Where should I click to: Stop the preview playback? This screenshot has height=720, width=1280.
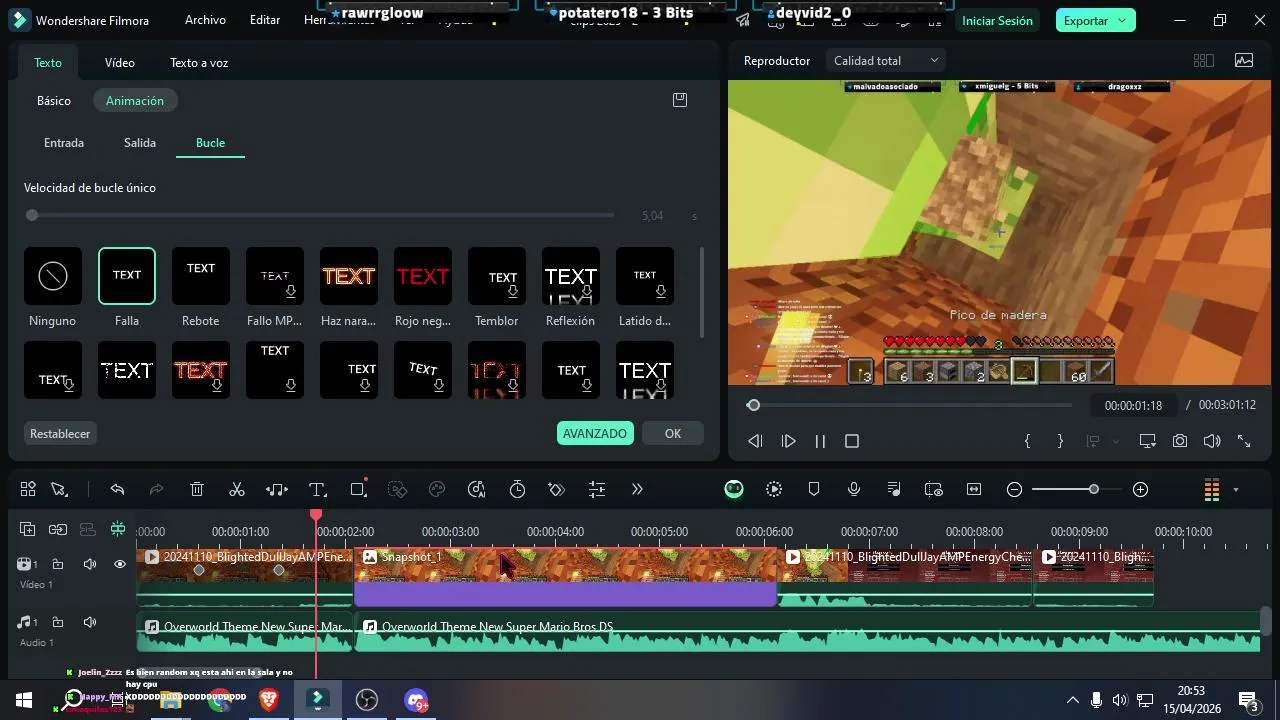pyautogui.click(x=852, y=441)
